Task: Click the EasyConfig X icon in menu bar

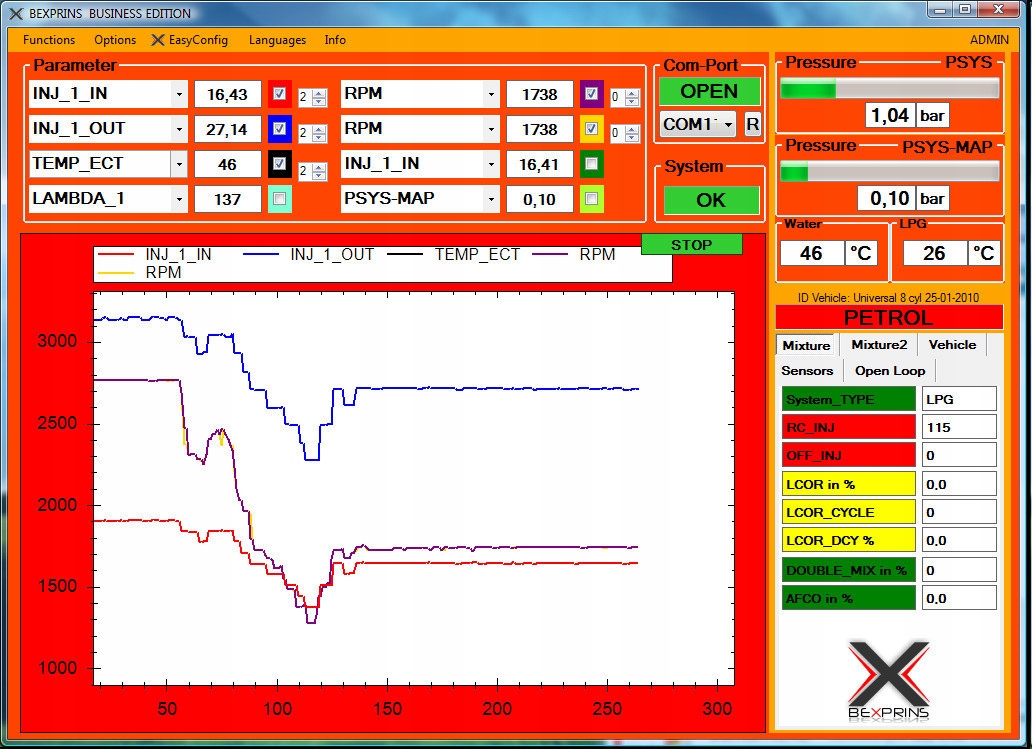Action: [x=157, y=40]
